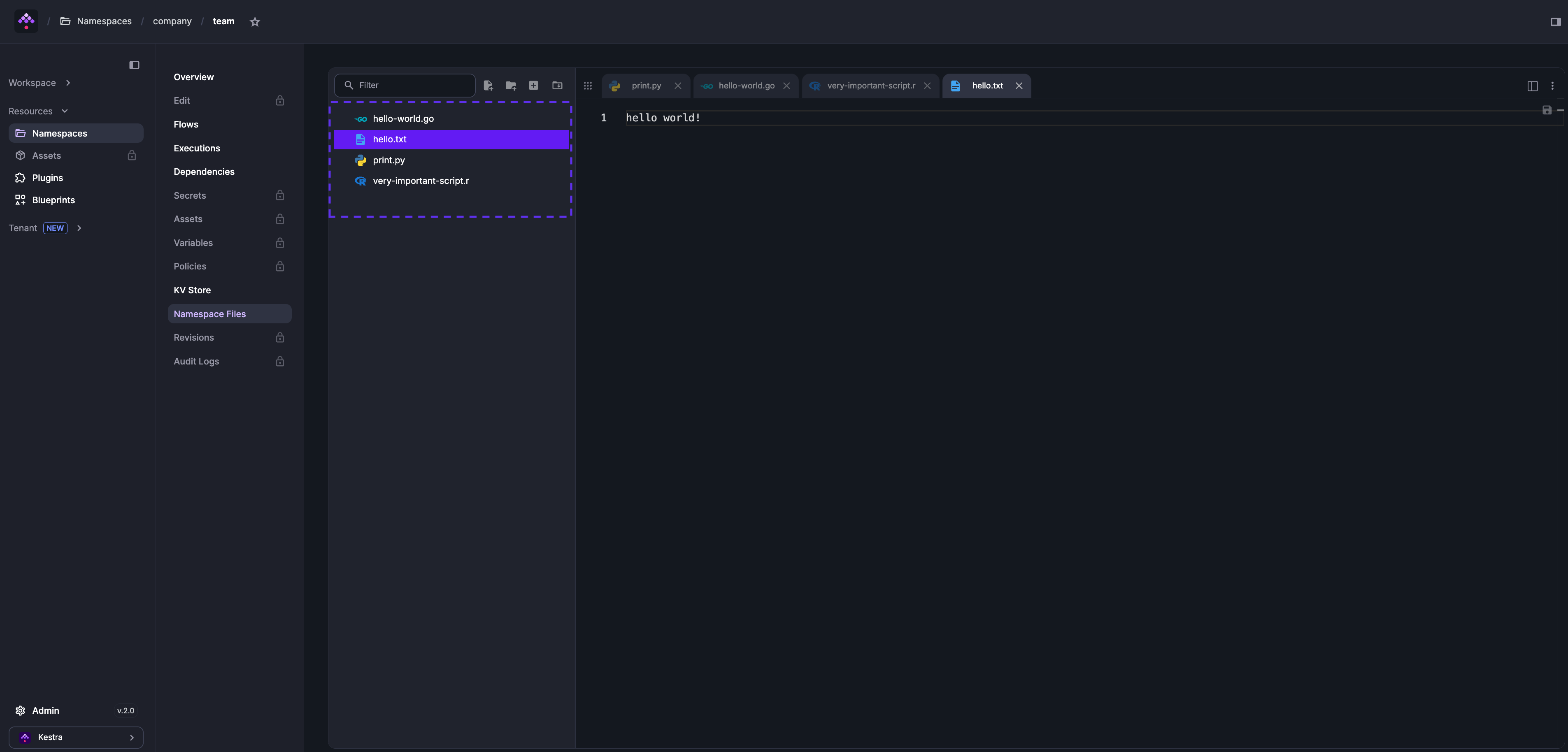This screenshot has height=752, width=1568.
Task: Split the editor with the panel layout icon
Action: pyautogui.click(x=1533, y=86)
